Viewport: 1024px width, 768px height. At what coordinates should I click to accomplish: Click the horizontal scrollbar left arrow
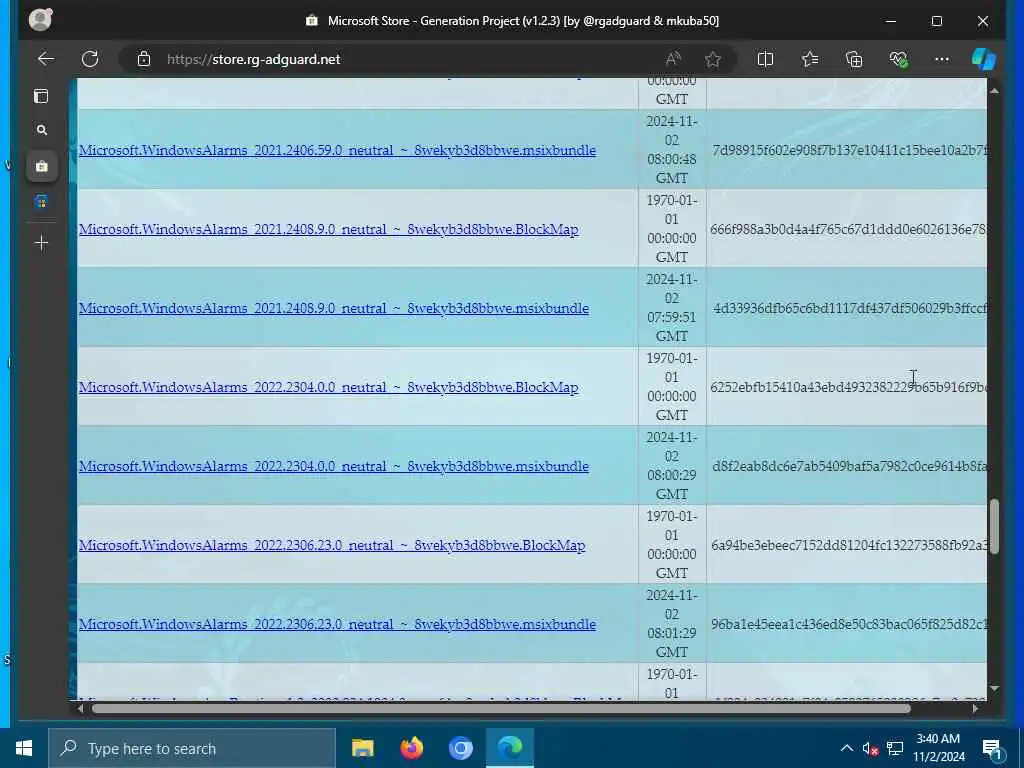80,709
